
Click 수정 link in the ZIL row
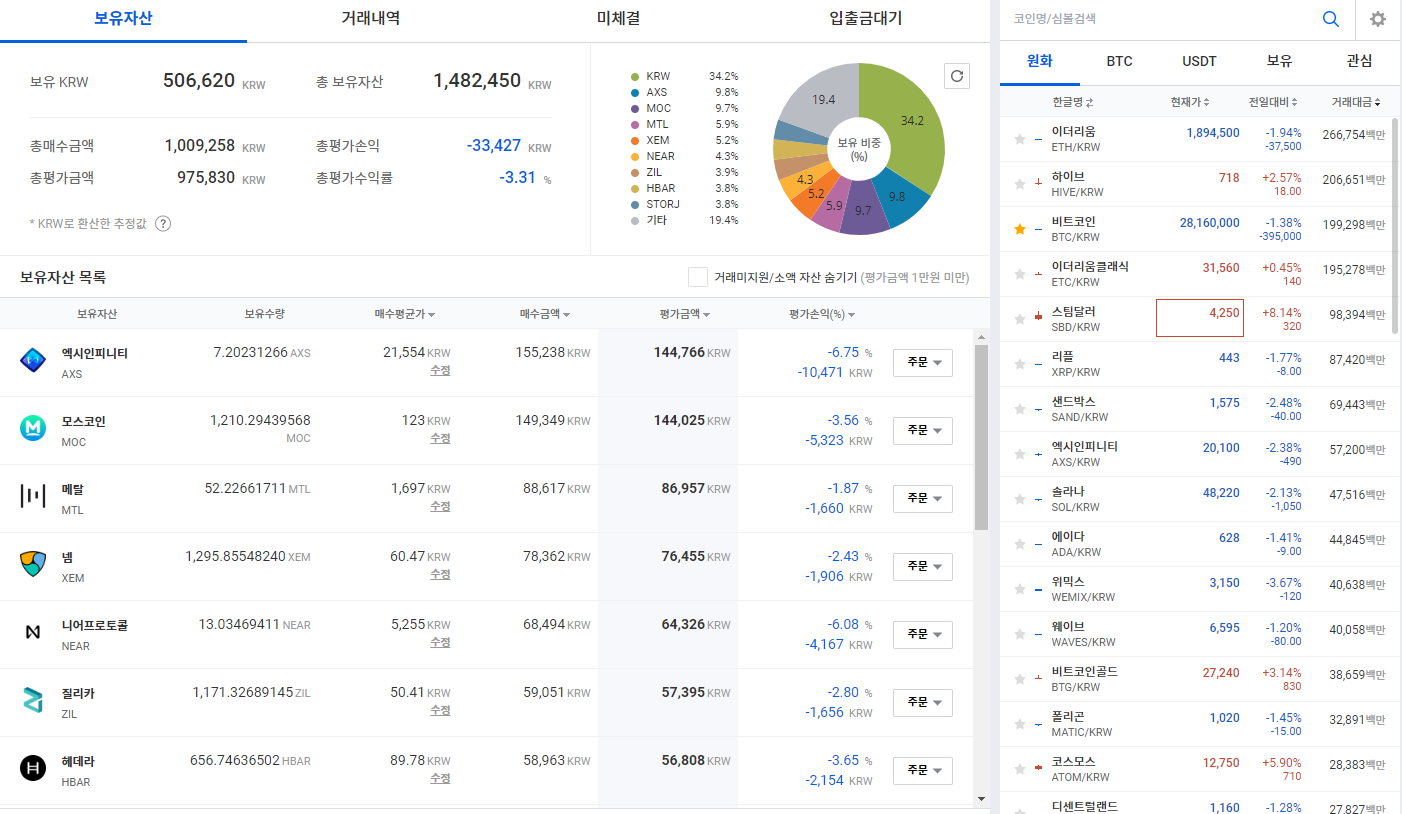(x=440, y=710)
